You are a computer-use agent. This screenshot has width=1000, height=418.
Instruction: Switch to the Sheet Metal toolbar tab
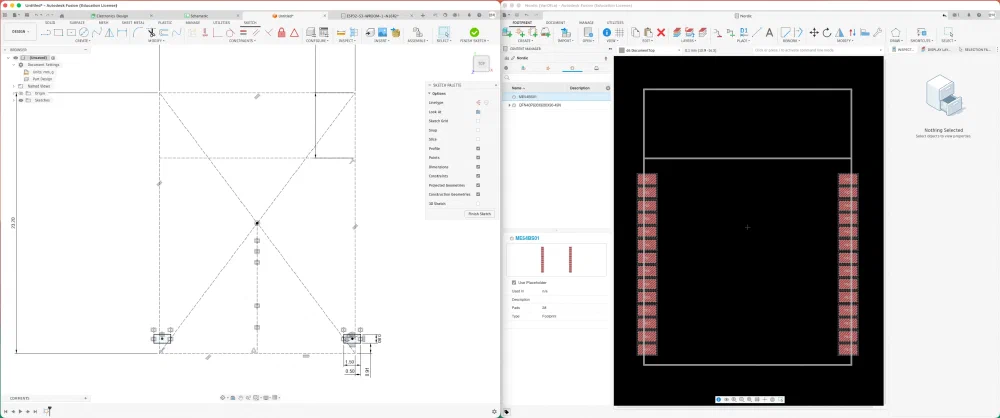(131, 22)
